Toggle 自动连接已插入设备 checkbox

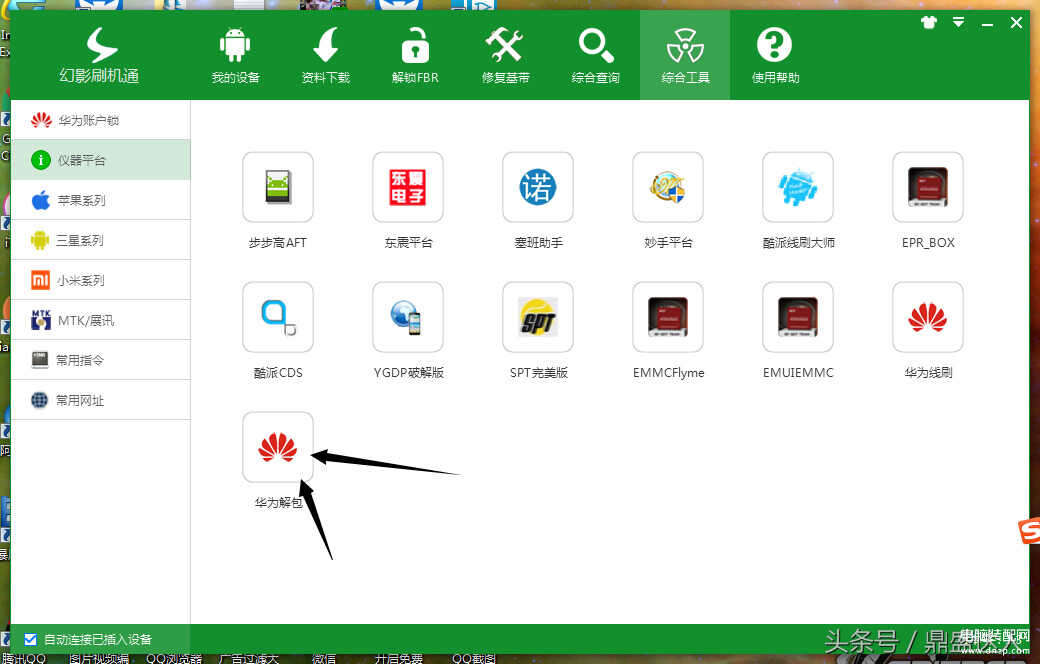pos(30,639)
